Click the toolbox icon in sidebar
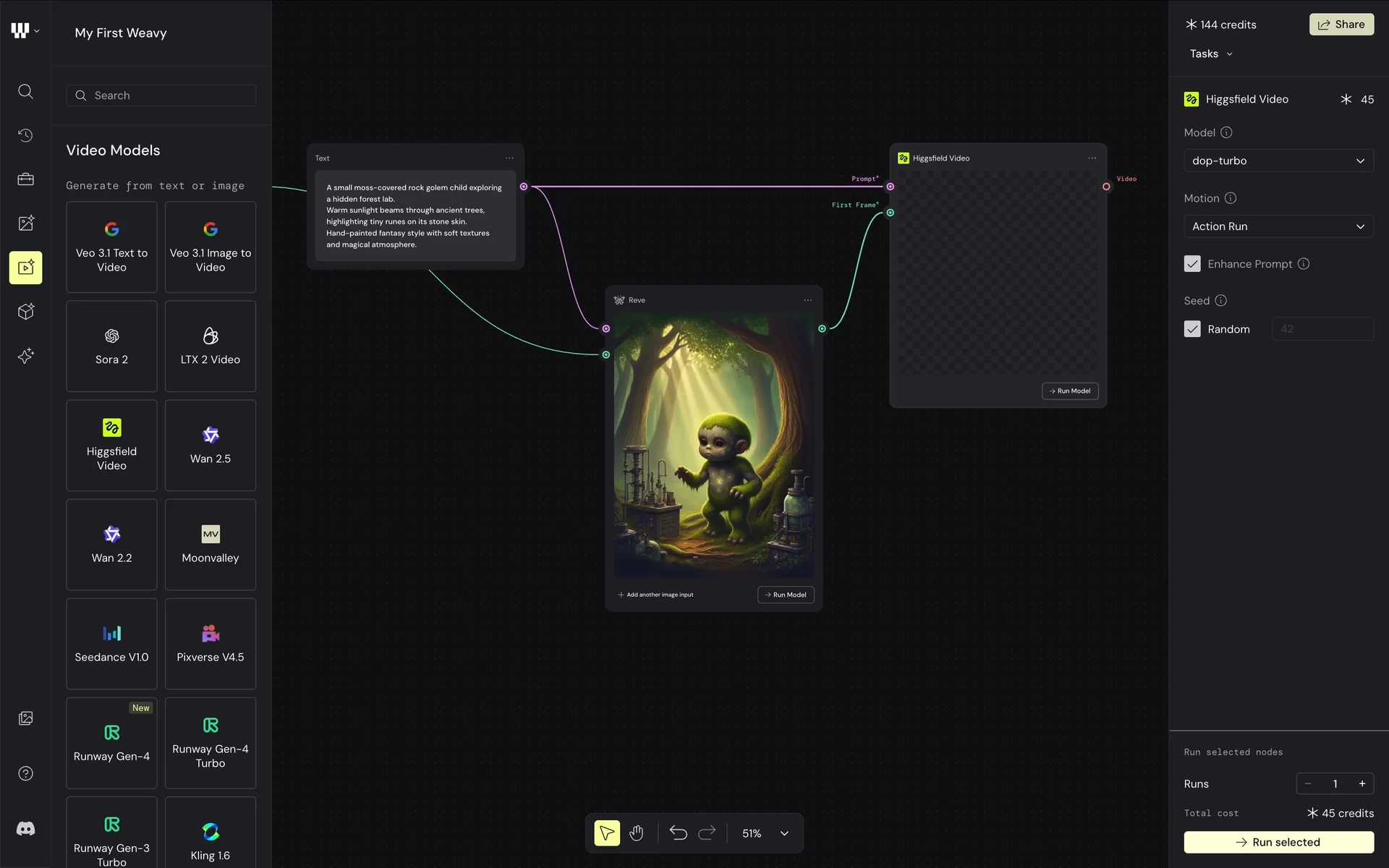 coord(25,179)
